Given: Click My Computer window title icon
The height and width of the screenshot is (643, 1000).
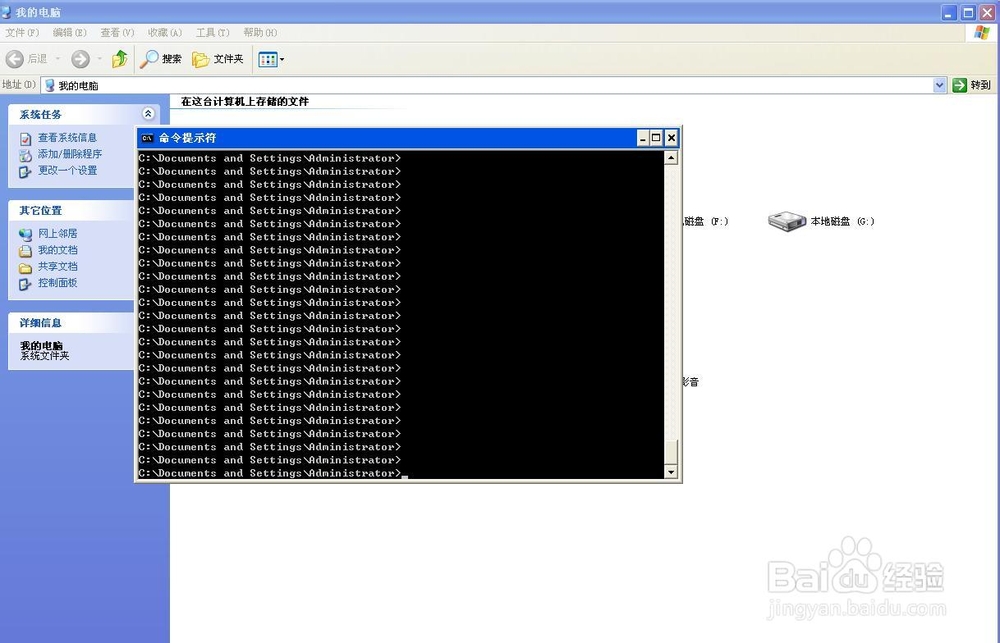Looking at the screenshot, I should 6,11.
